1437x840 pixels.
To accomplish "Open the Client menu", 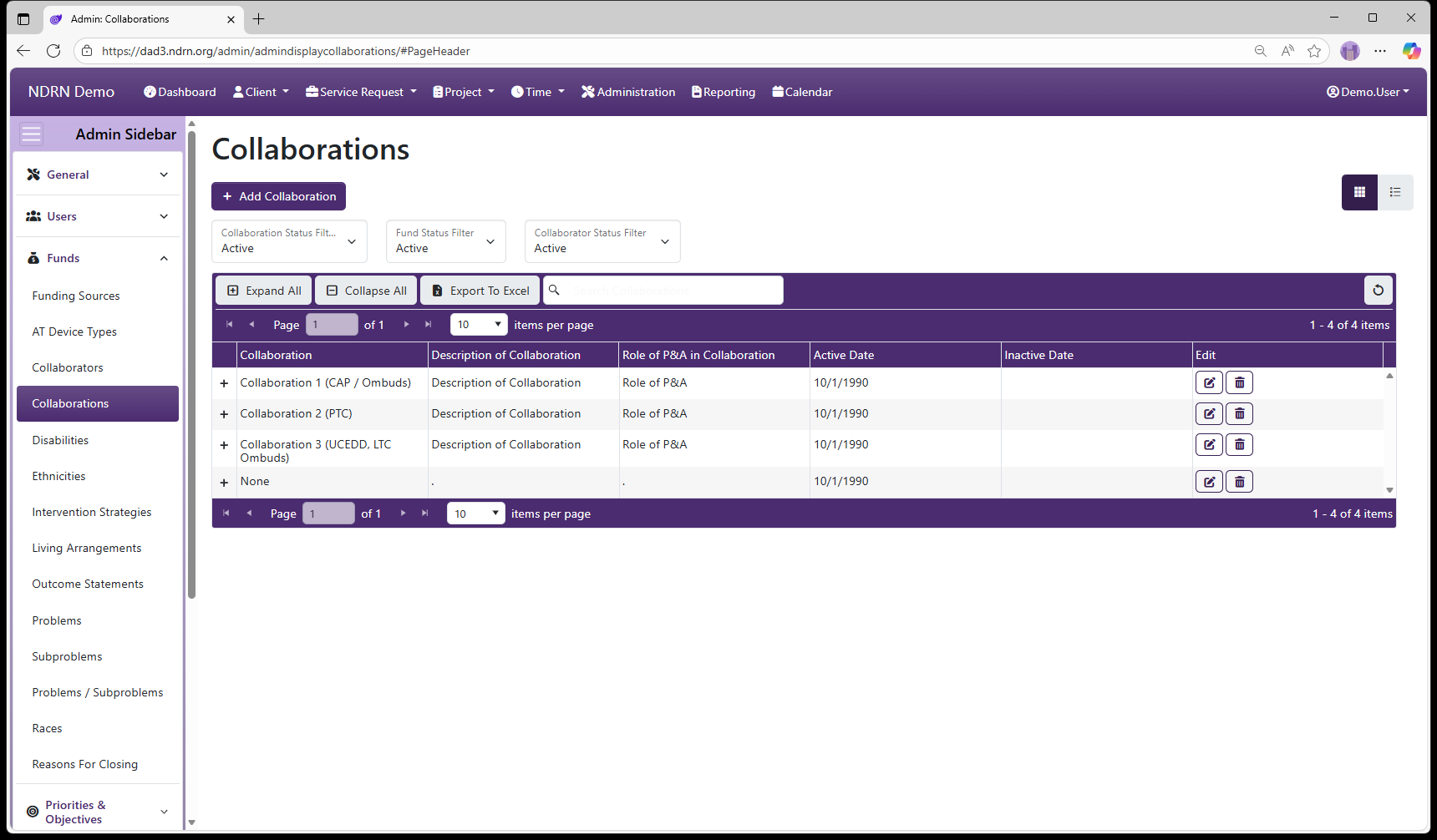I will pyautogui.click(x=261, y=92).
